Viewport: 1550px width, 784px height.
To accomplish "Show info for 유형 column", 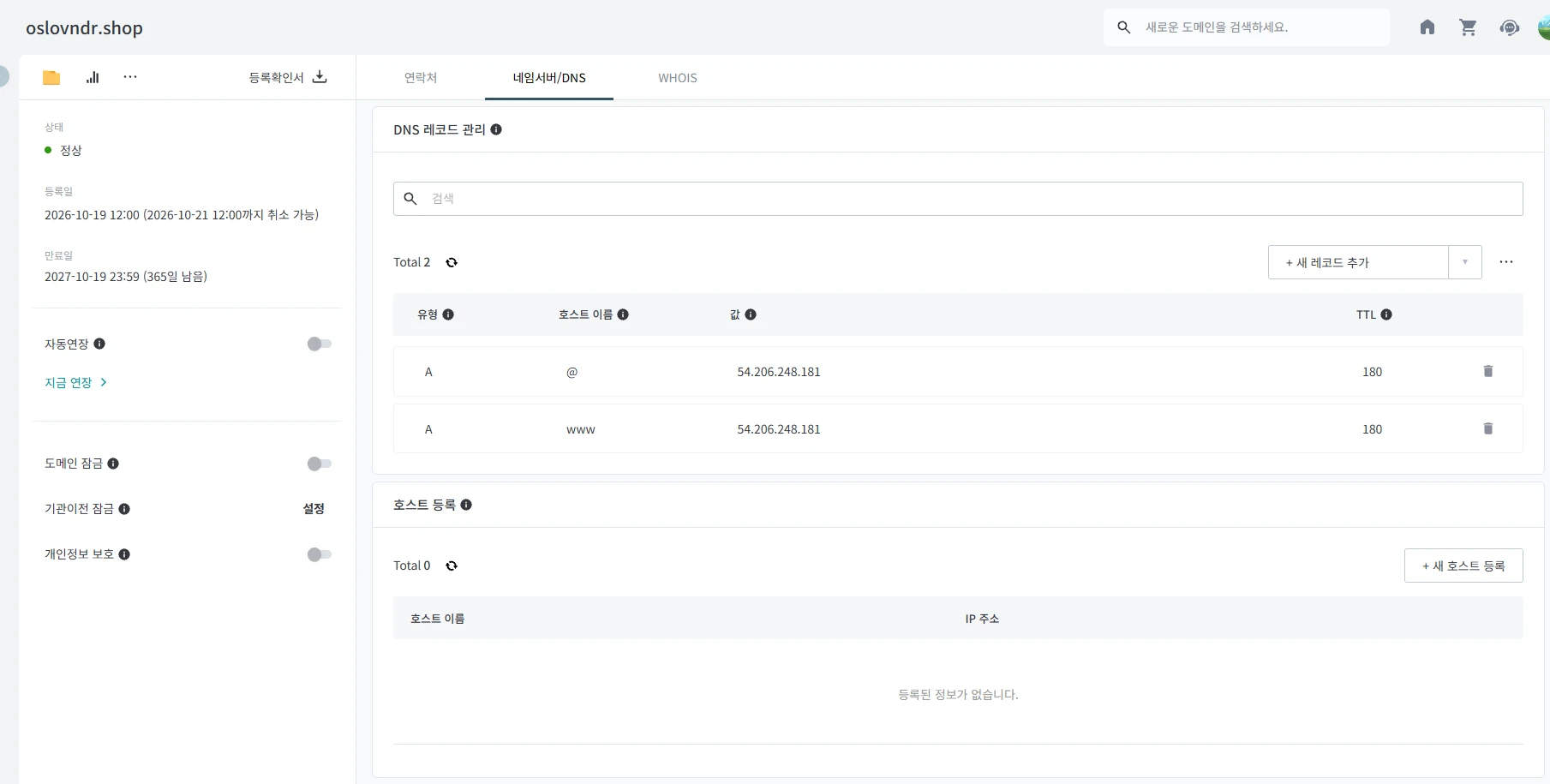I will pos(448,314).
